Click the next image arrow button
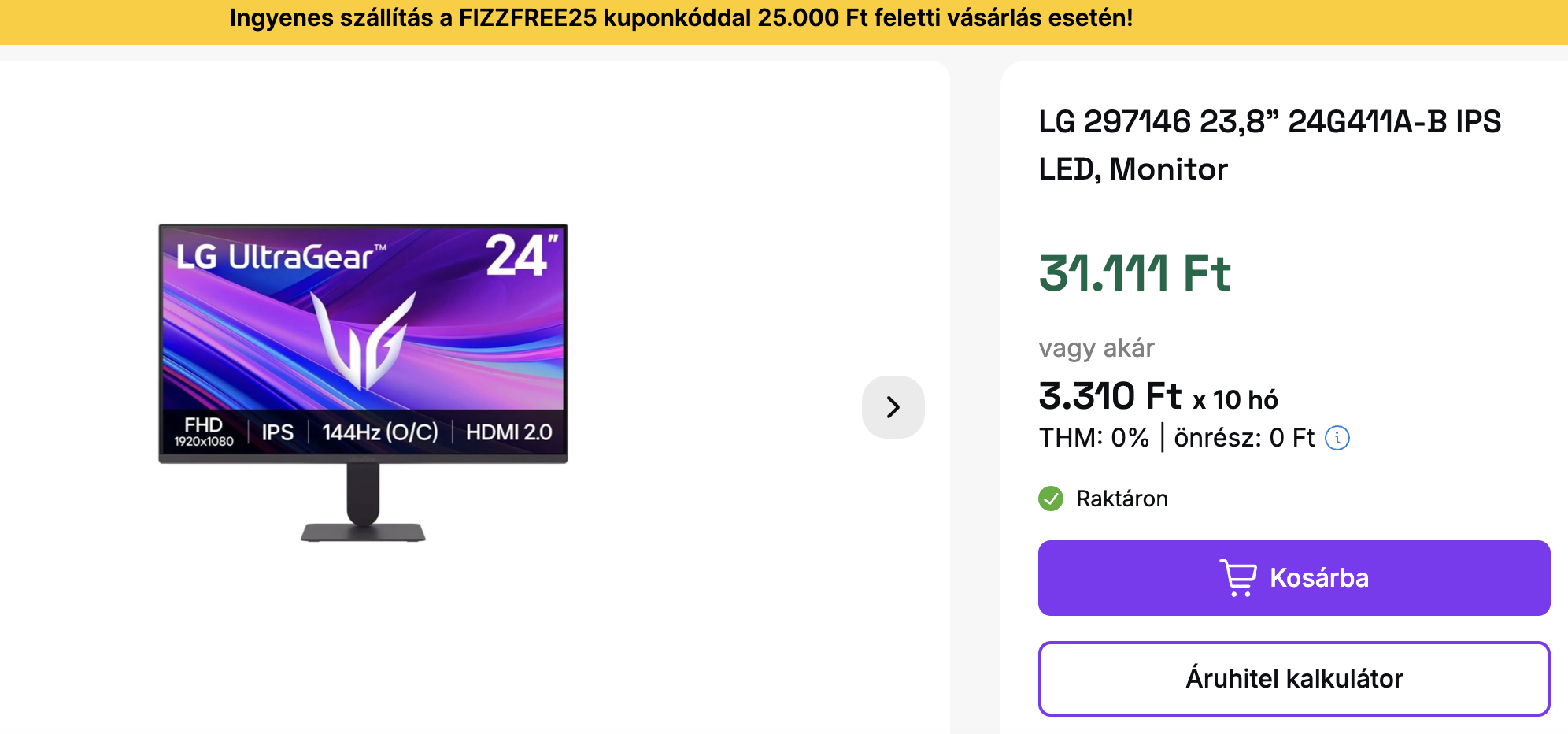Screen dimensions: 1568x734 point(893,407)
